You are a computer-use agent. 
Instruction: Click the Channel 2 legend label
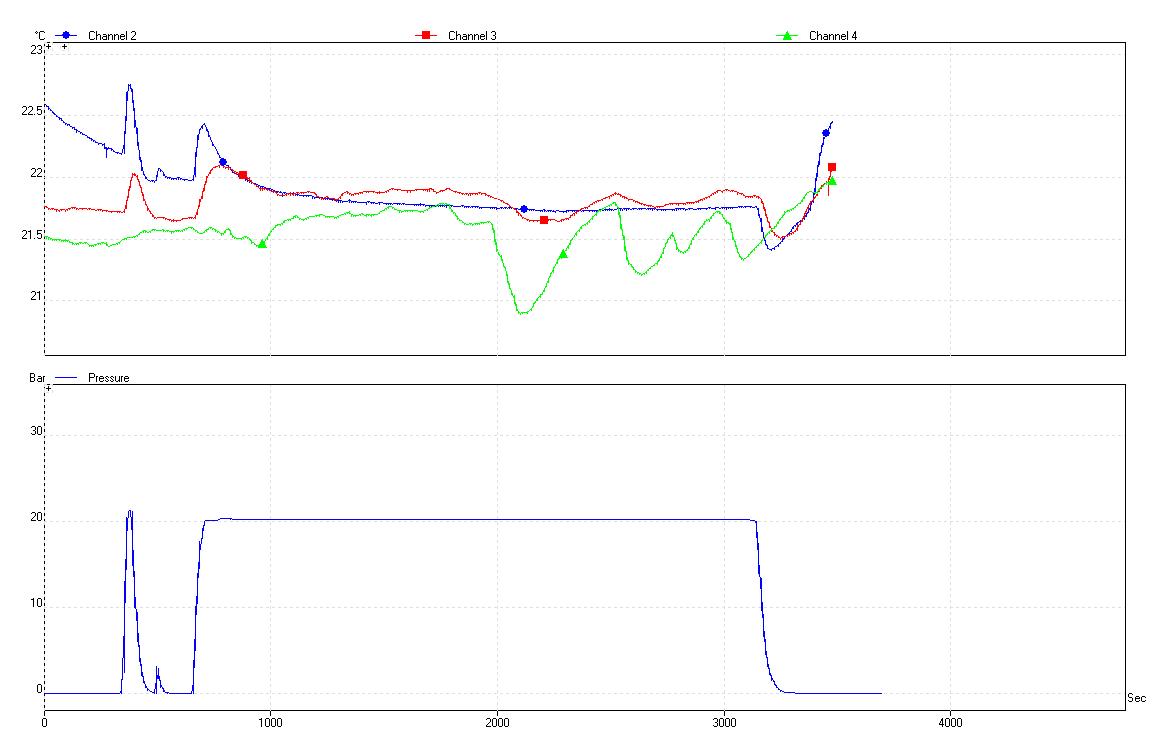click(x=112, y=36)
